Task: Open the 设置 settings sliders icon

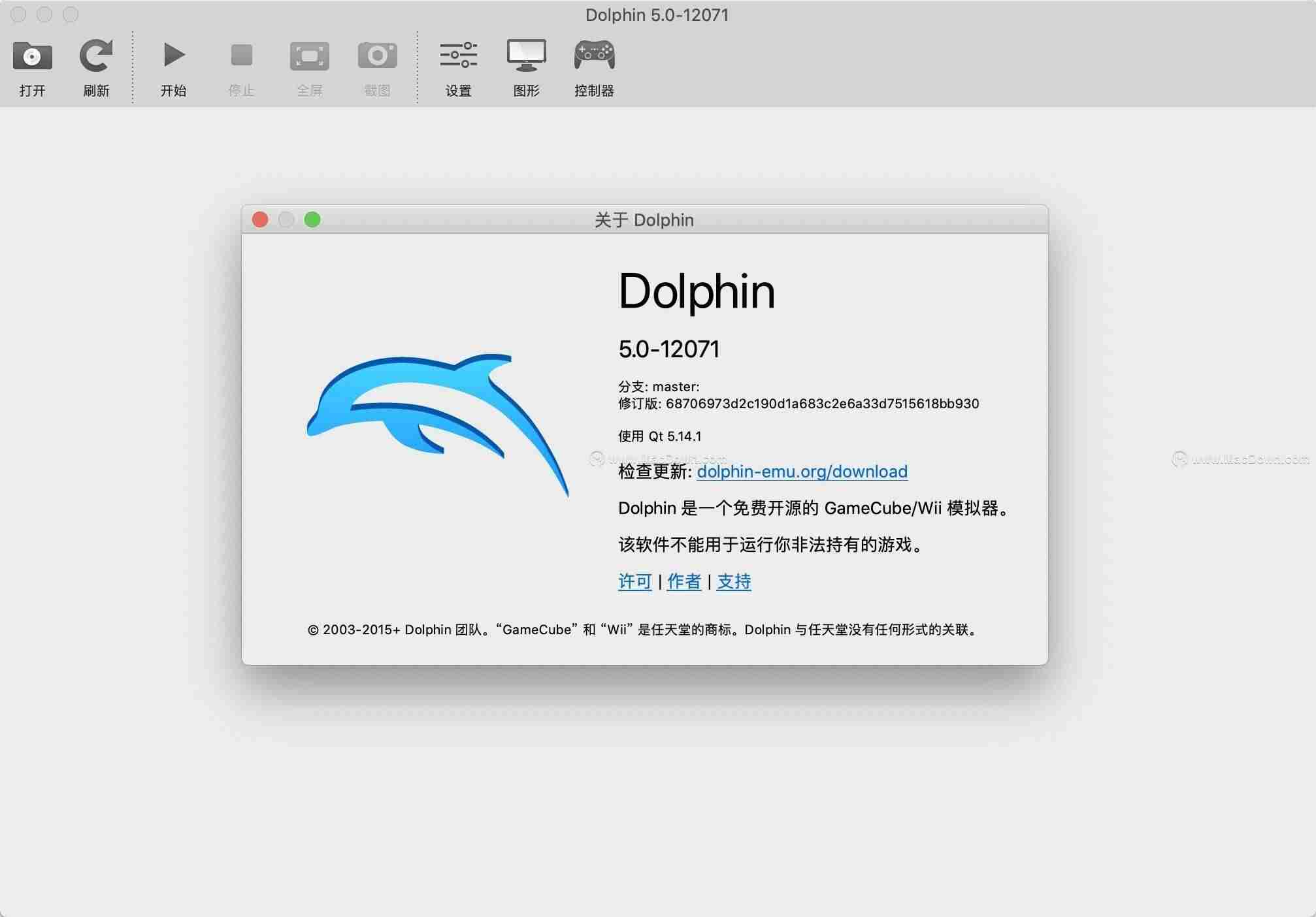Action: (x=459, y=56)
